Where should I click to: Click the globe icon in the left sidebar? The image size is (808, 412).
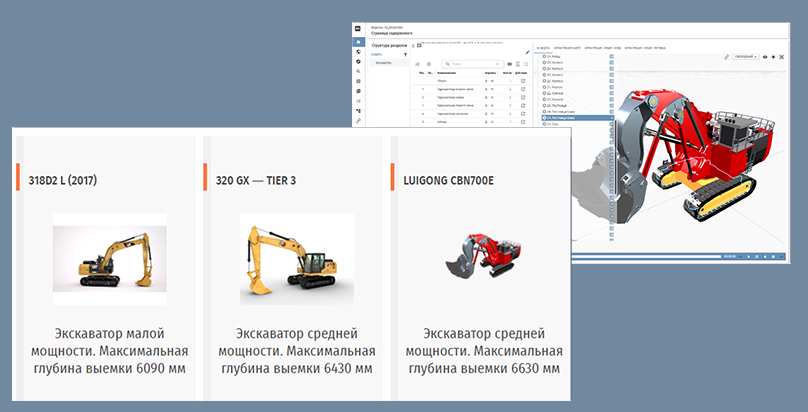[358, 52]
